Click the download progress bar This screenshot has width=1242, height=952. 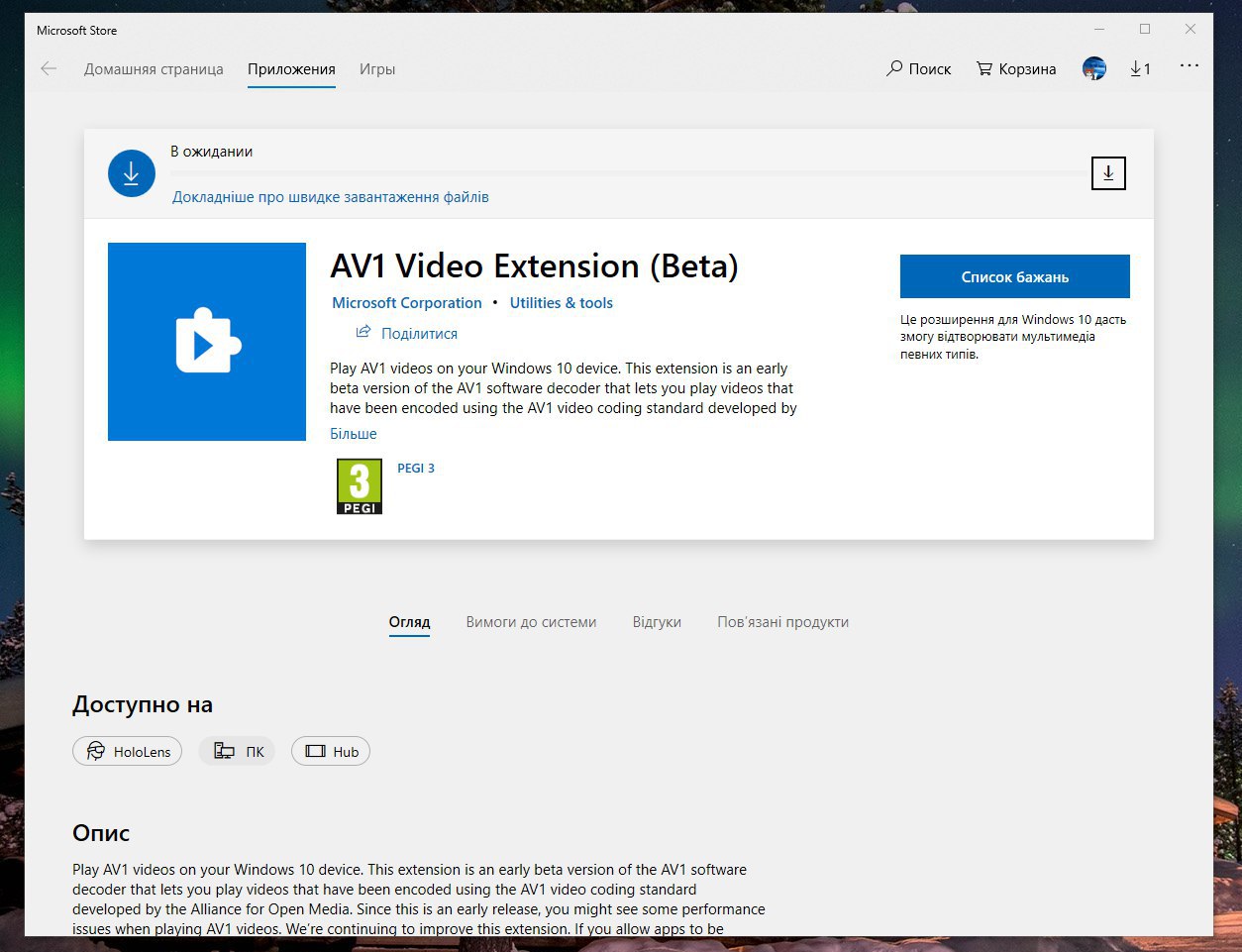tap(628, 173)
